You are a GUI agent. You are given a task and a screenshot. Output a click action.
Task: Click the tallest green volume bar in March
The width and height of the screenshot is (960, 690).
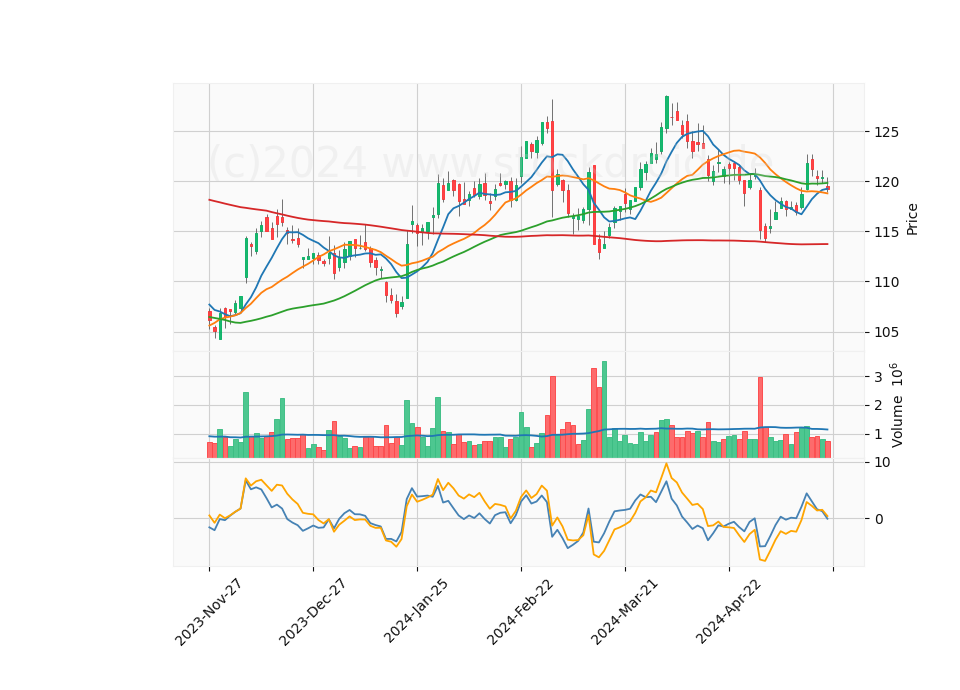pyautogui.click(x=604, y=409)
